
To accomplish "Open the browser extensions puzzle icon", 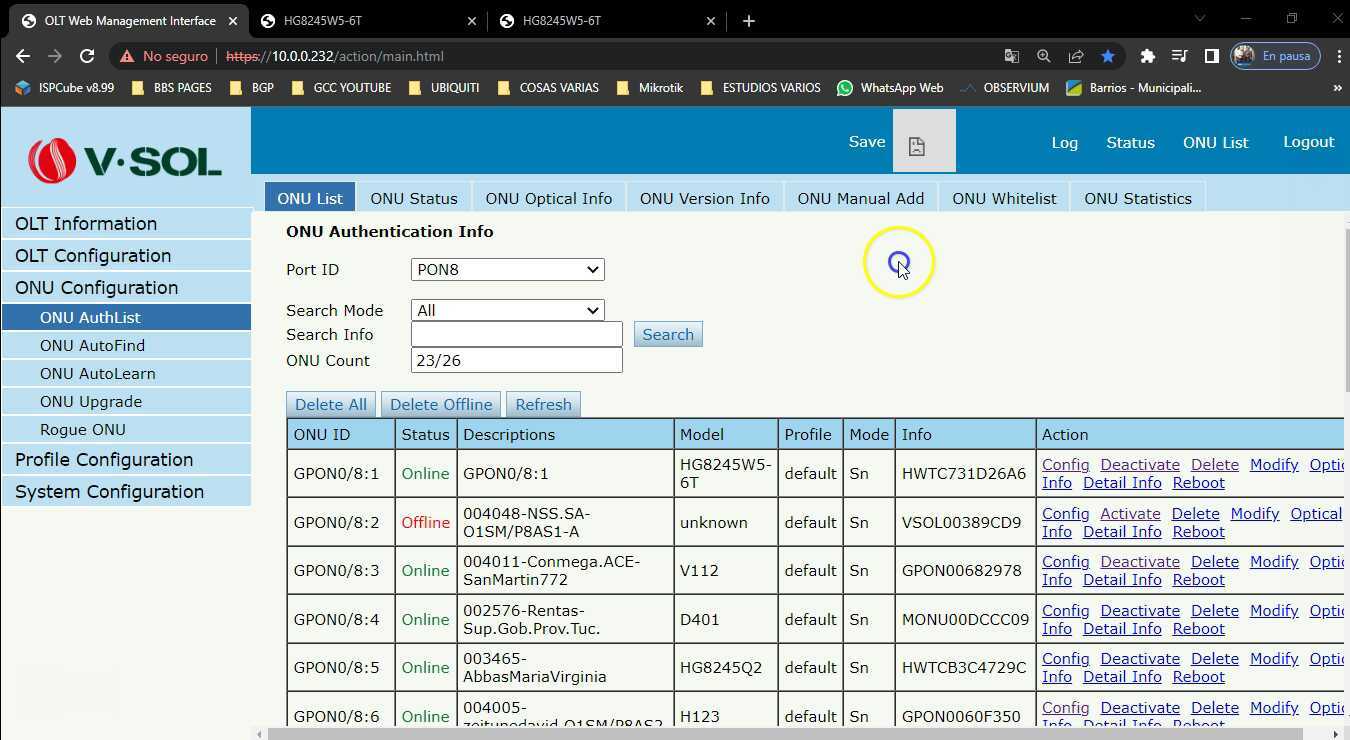I will point(1147,56).
